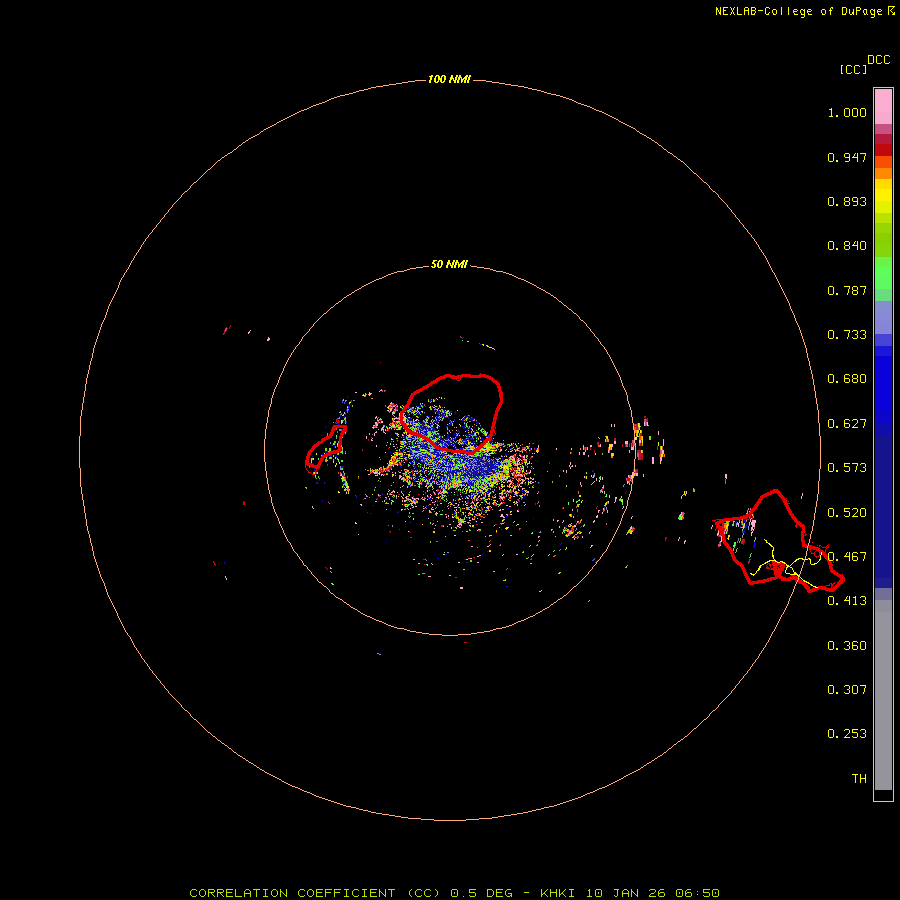Click the 0.307 scale value
The height and width of the screenshot is (900, 900).
click(x=847, y=690)
